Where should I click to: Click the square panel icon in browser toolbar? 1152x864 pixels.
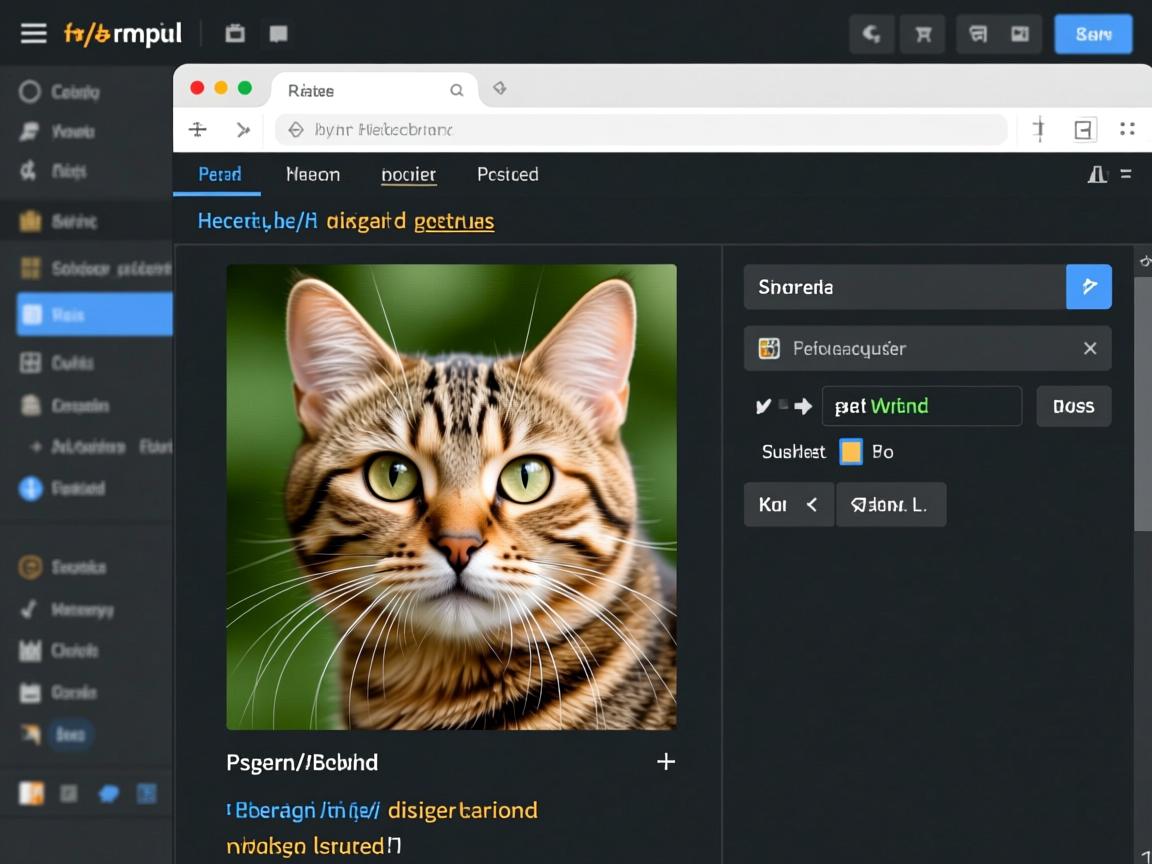[x=1084, y=129]
